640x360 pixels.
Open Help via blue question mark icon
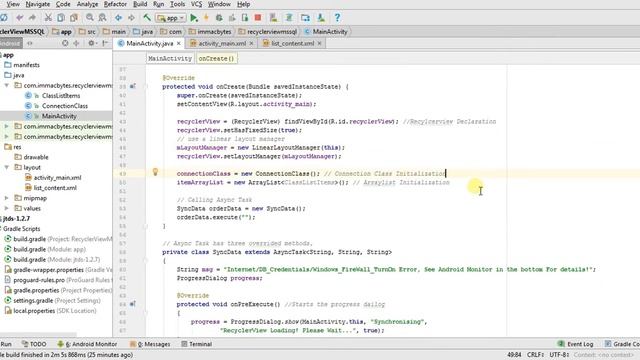tap(337, 18)
